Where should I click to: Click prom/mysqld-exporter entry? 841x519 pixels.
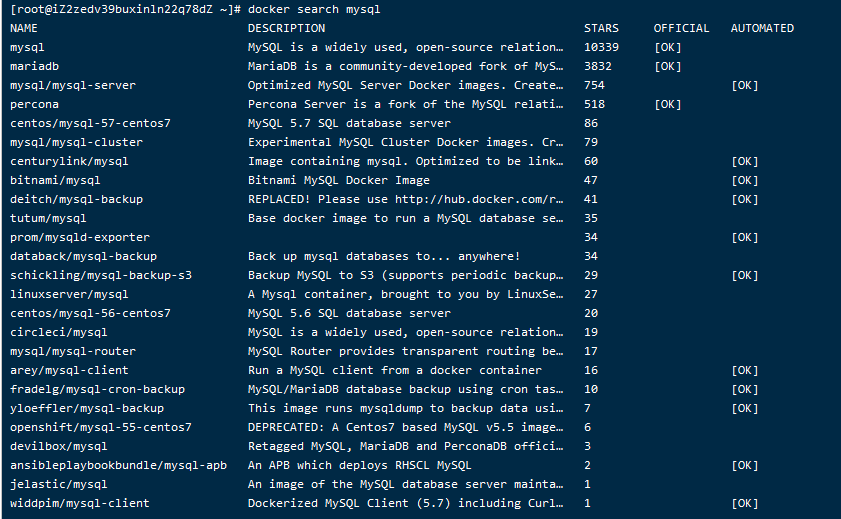coord(80,237)
